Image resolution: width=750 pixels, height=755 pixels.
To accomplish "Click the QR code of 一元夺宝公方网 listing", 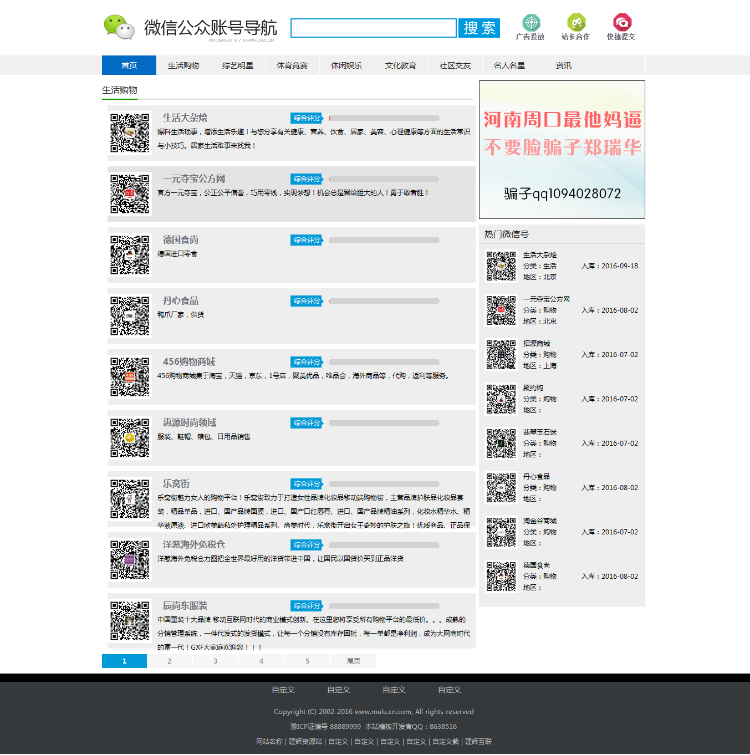I will pyautogui.click(x=130, y=194).
